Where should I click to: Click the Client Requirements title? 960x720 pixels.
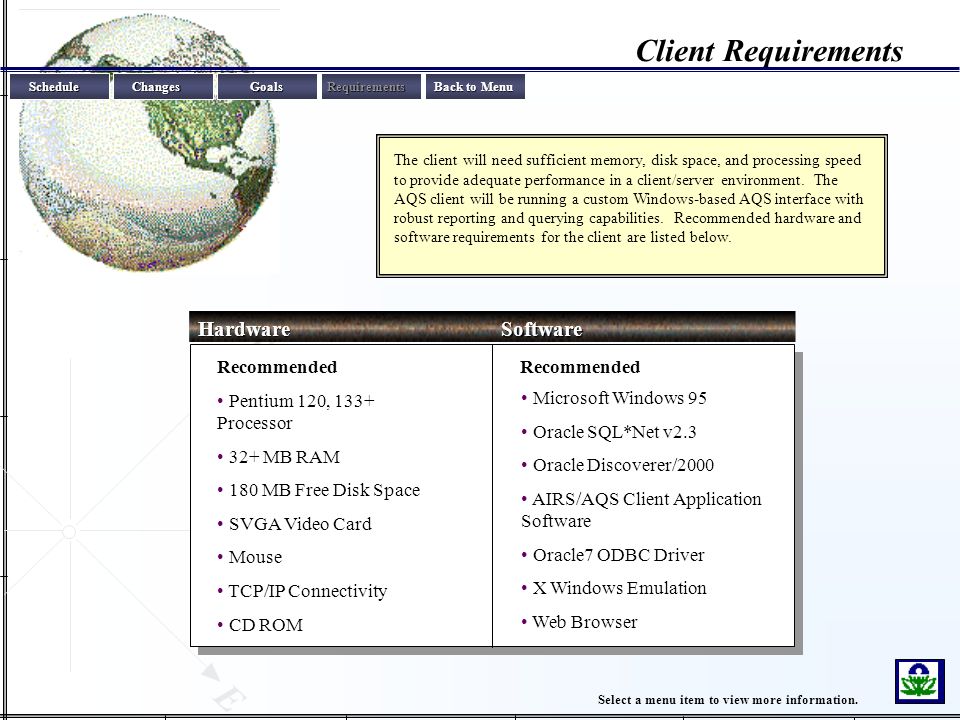(769, 51)
